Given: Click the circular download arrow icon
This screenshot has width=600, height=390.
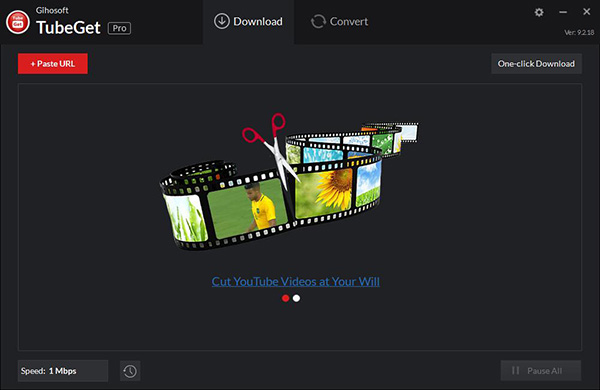Looking at the screenshot, I should click(222, 21).
